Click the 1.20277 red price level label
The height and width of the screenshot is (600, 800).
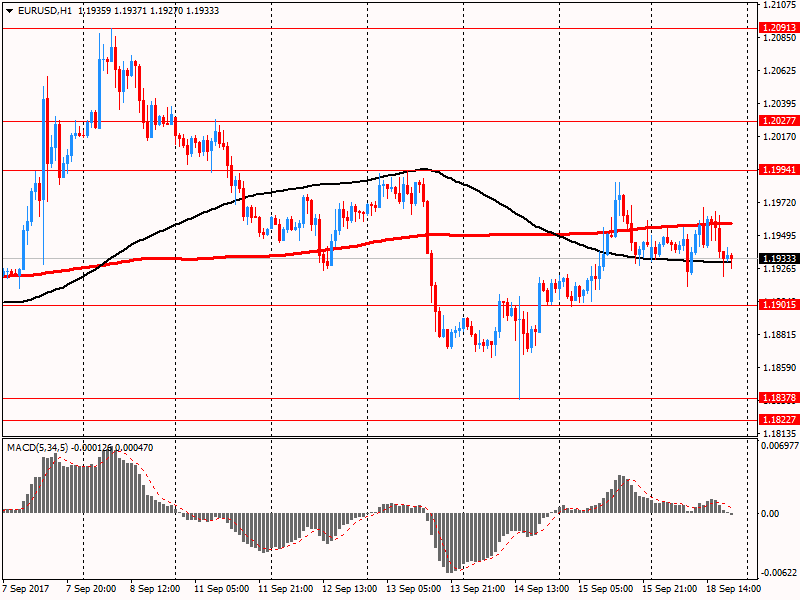pyautogui.click(x=779, y=120)
